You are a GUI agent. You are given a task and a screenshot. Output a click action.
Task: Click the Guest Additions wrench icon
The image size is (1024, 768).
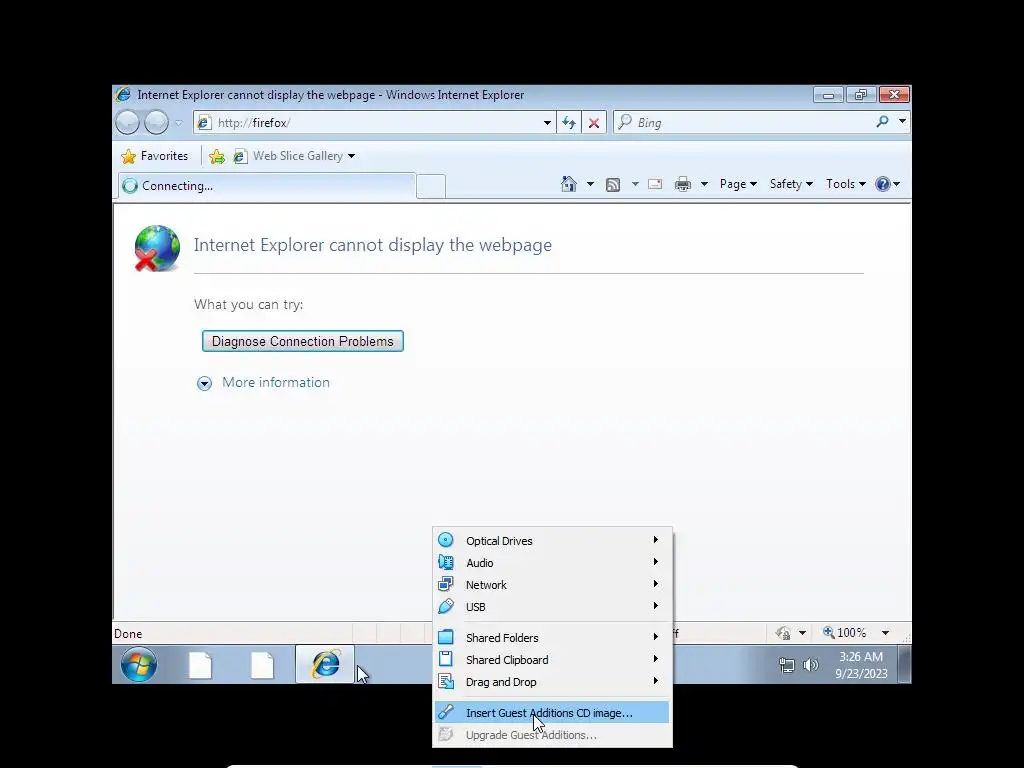(446, 712)
